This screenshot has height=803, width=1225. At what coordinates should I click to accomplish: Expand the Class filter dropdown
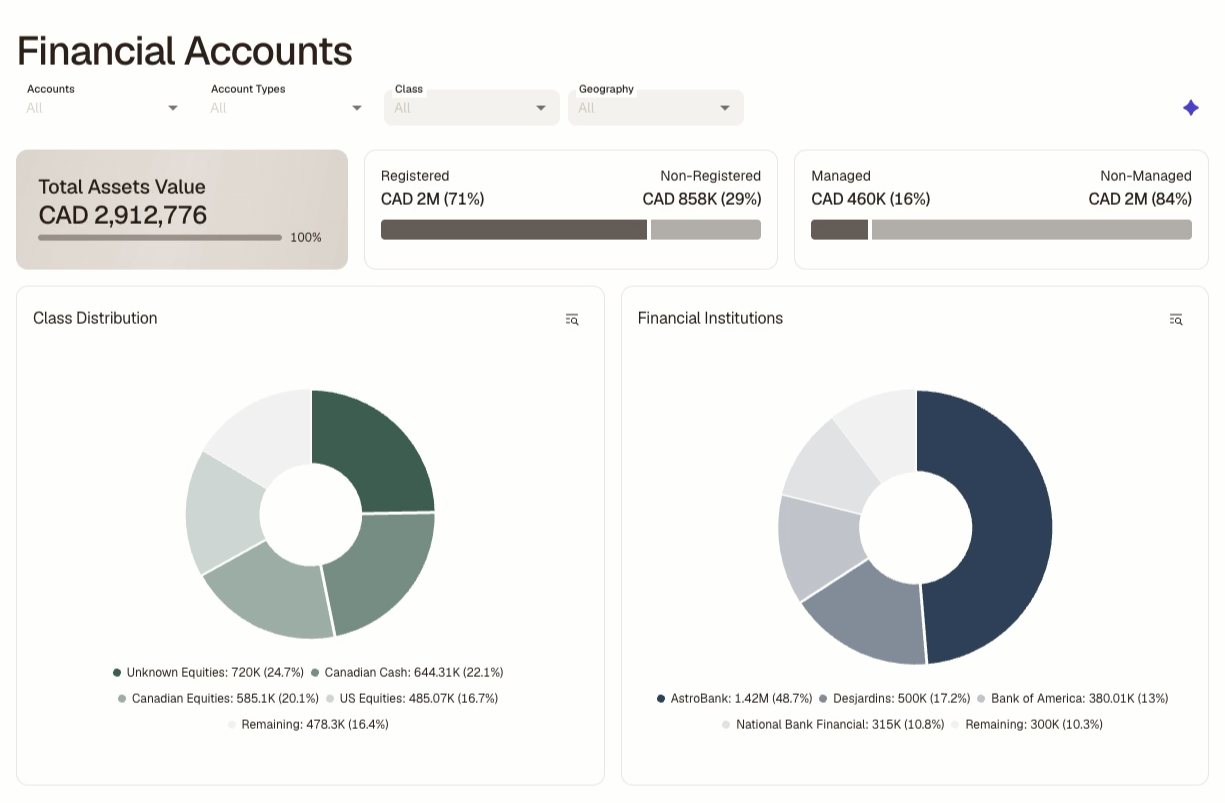click(472, 107)
